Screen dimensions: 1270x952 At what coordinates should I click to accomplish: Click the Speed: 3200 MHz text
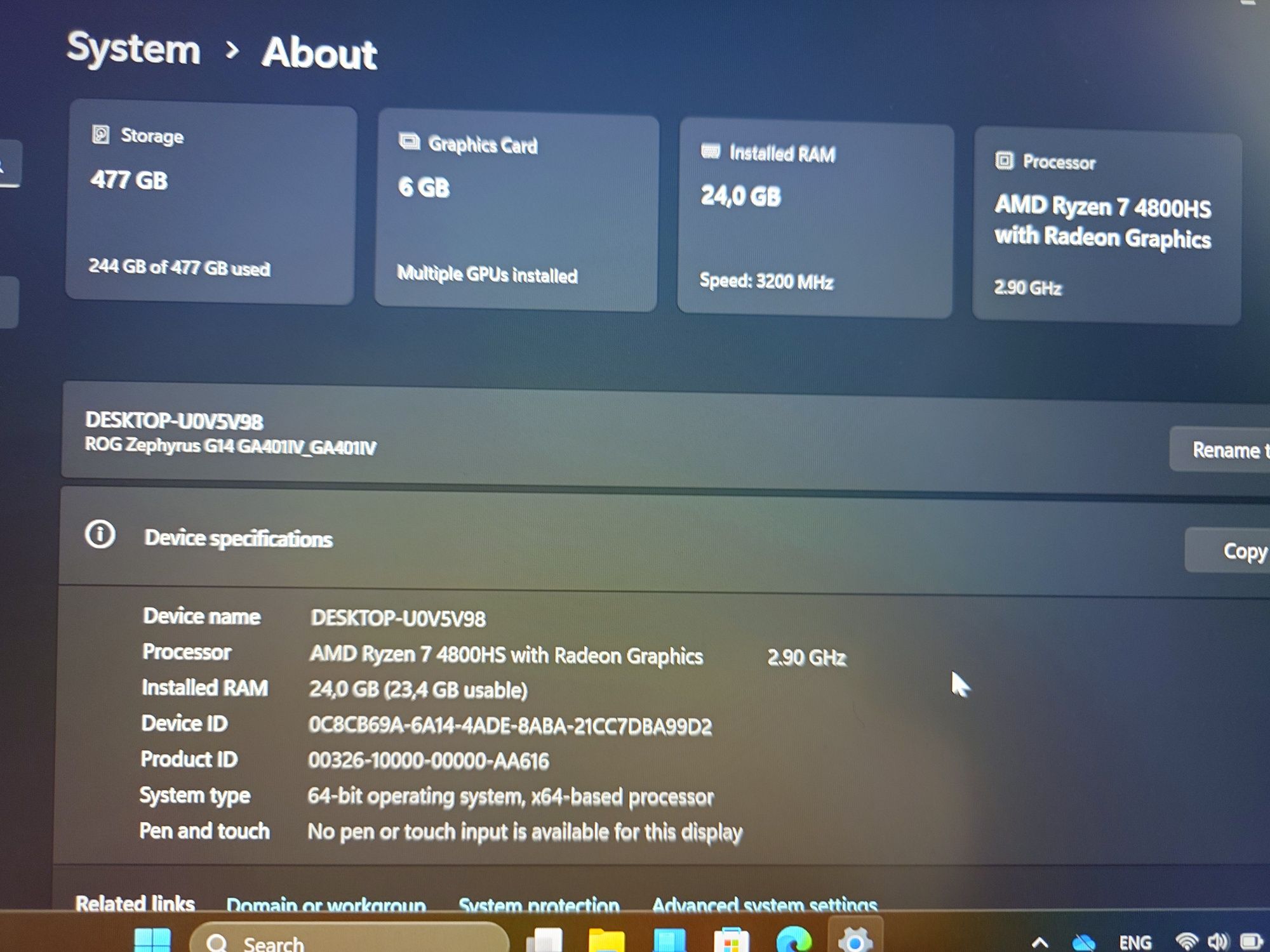click(766, 281)
